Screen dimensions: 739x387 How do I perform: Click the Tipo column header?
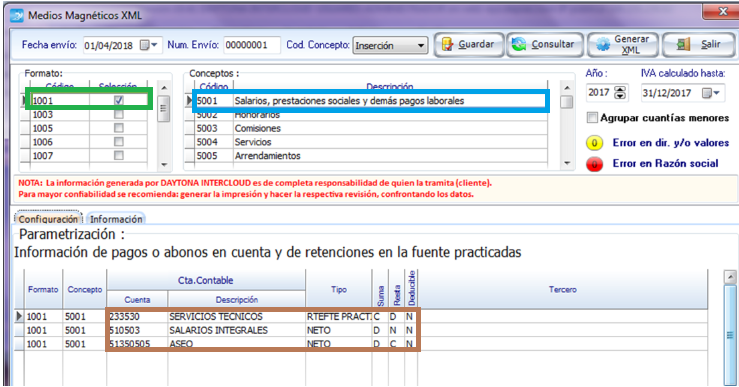click(x=338, y=289)
